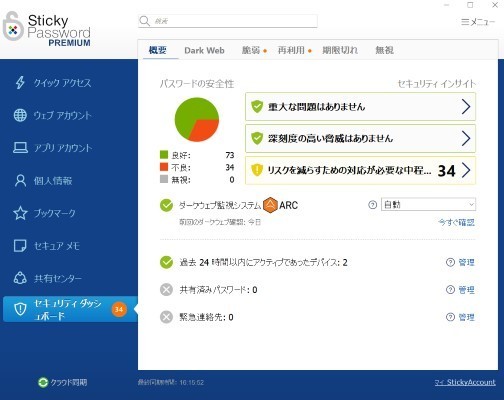Viewport: 504px width, 400px height.
Task: Click the password safety pie chart
Action: point(197,119)
